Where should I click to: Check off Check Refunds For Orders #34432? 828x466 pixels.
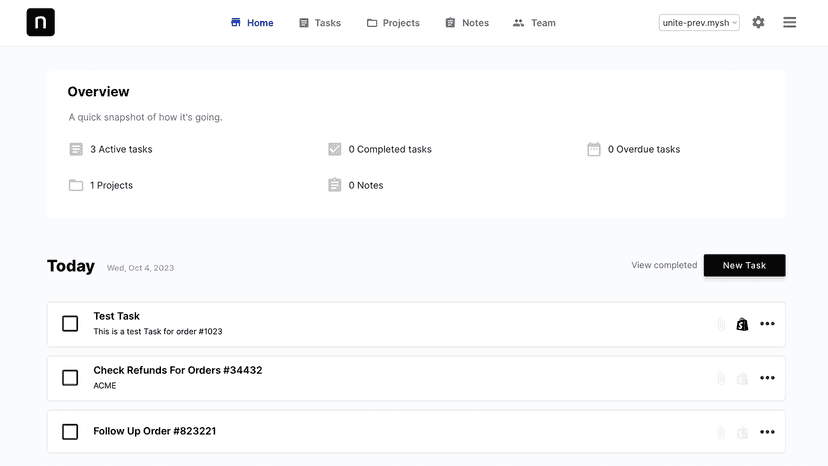(70, 378)
